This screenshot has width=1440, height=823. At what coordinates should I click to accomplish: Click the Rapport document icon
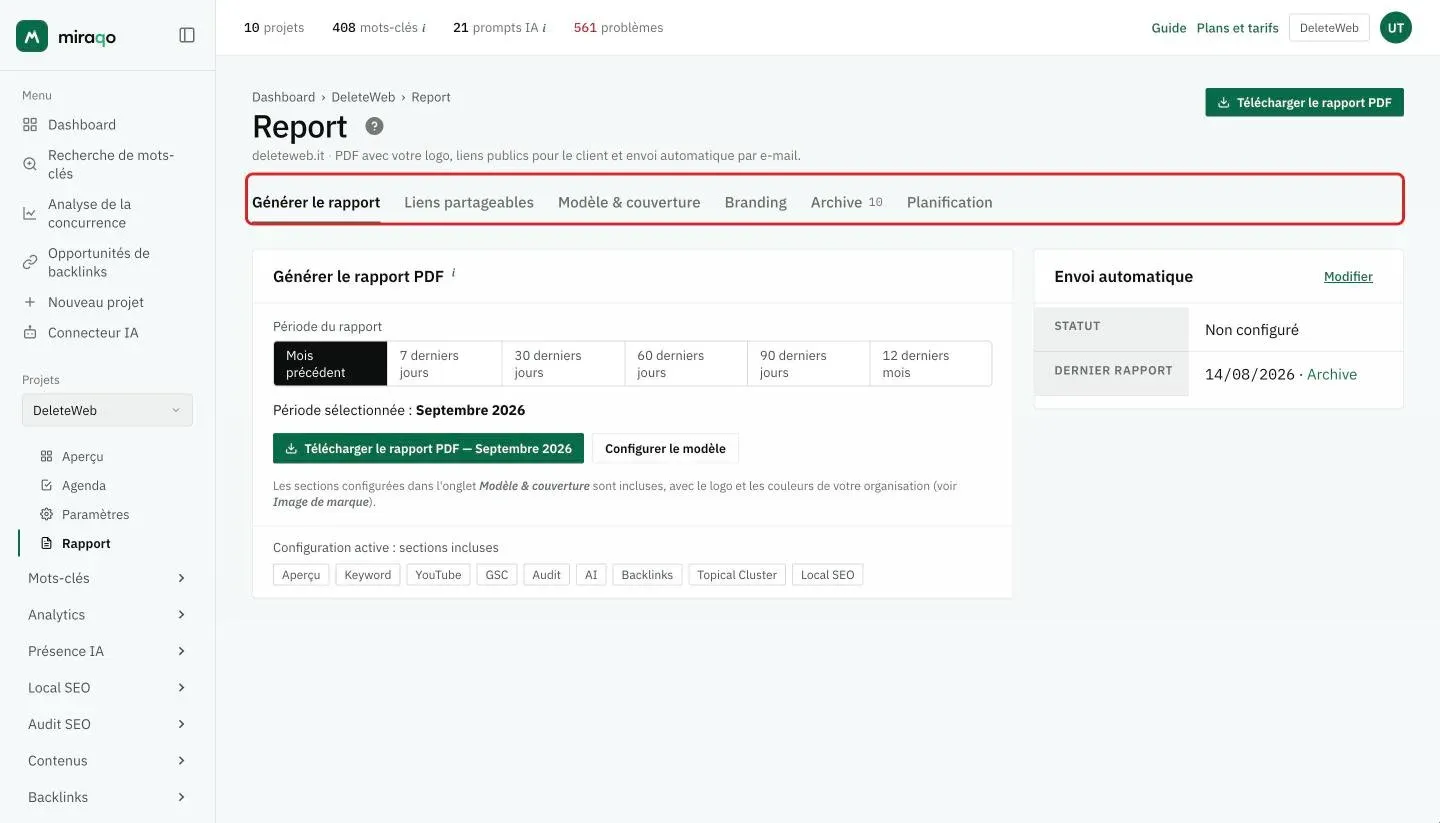point(46,543)
